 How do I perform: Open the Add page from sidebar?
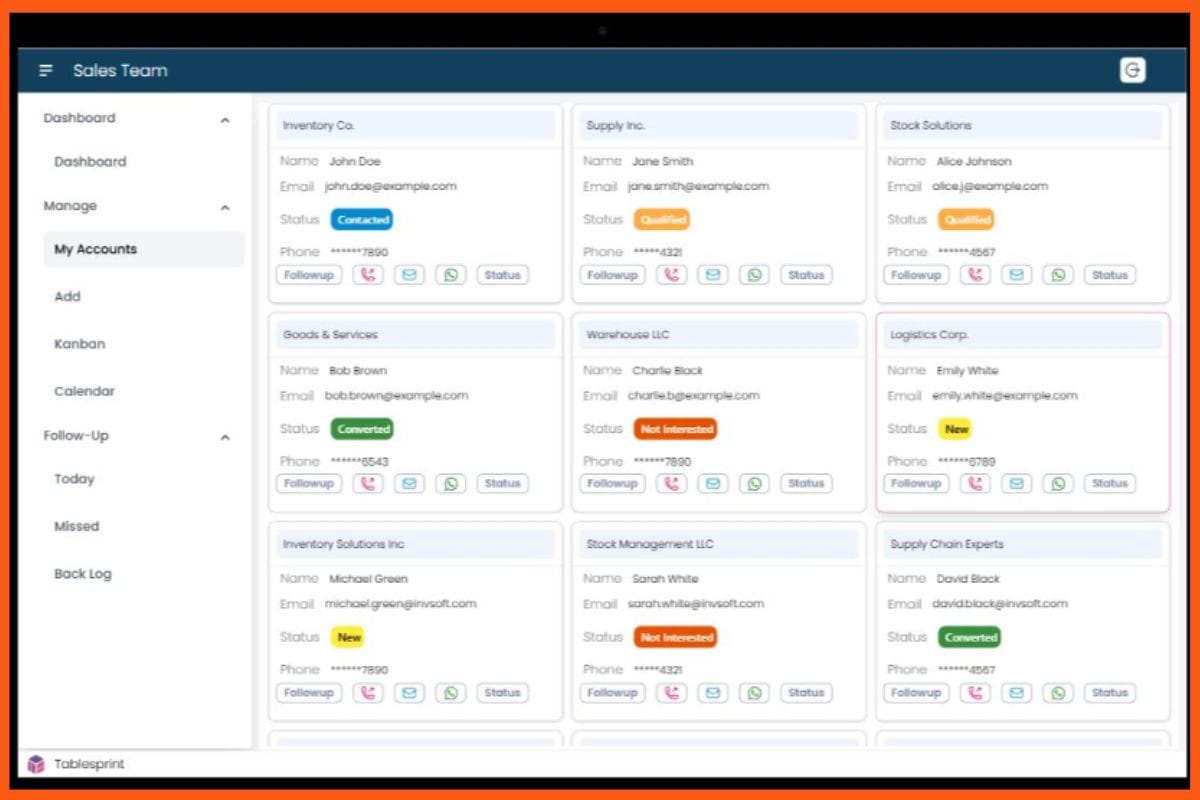click(67, 297)
